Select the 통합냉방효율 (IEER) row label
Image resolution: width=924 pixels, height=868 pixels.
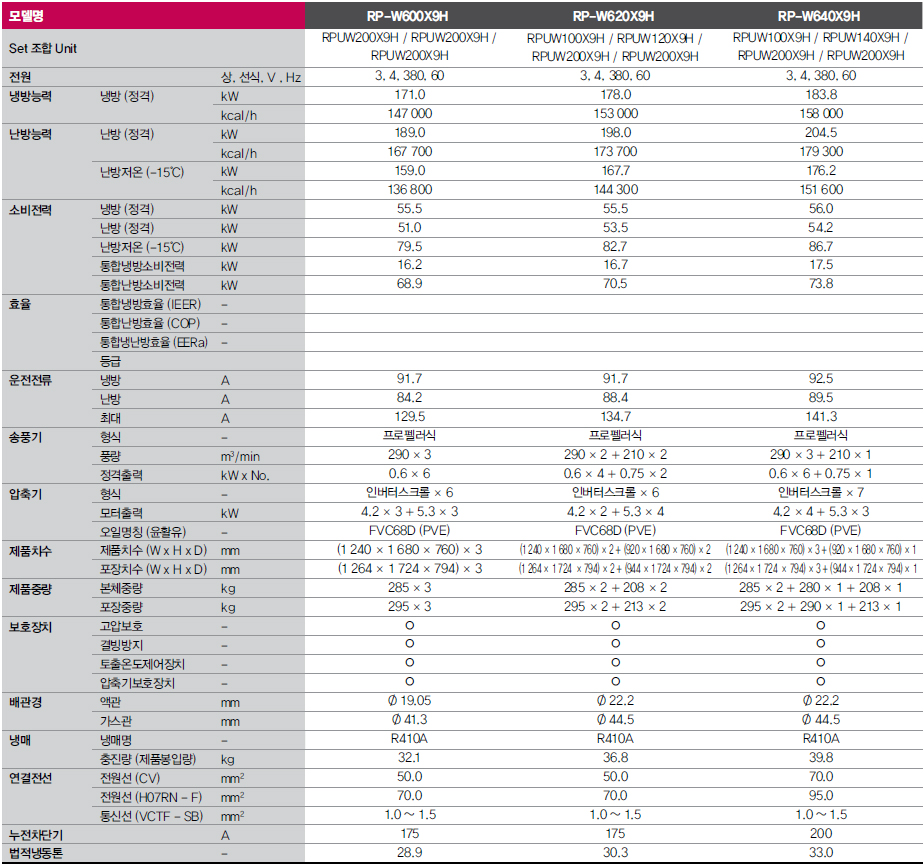[149, 304]
